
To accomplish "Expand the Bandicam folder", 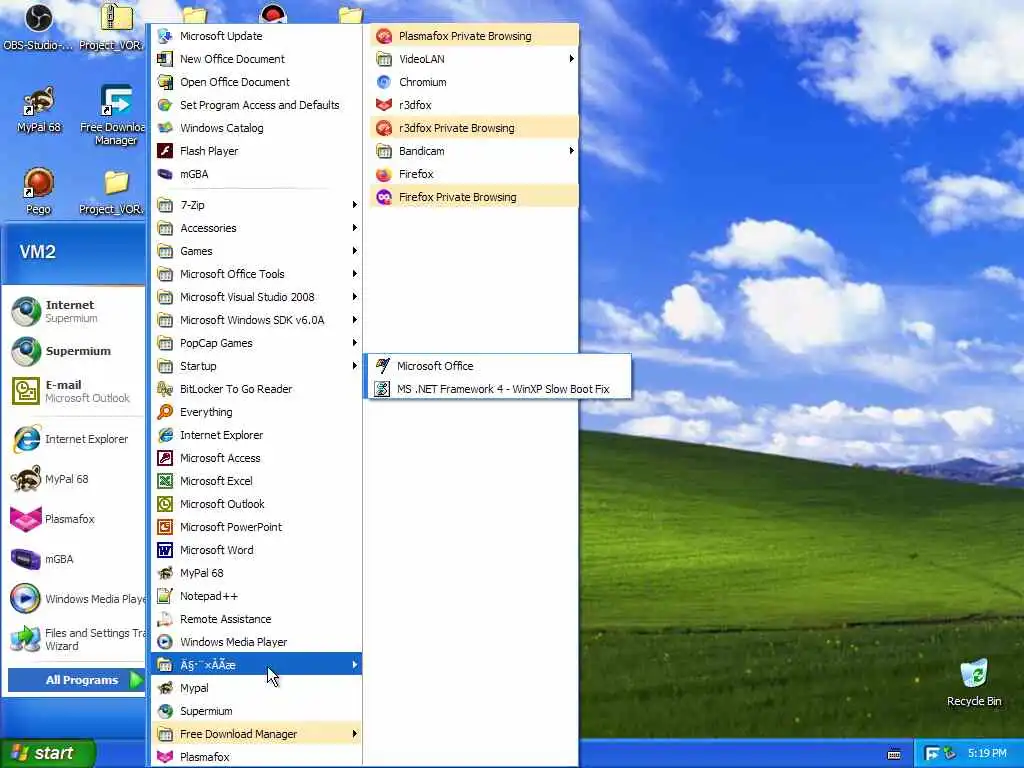I will (474, 151).
